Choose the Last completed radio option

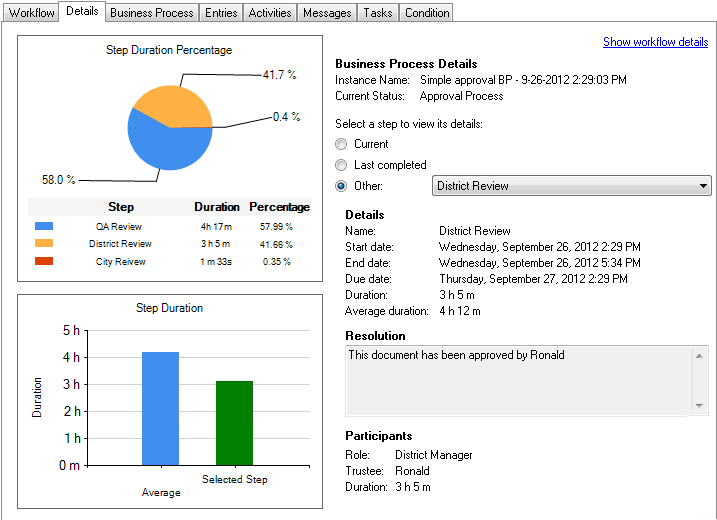pyautogui.click(x=342, y=165)
